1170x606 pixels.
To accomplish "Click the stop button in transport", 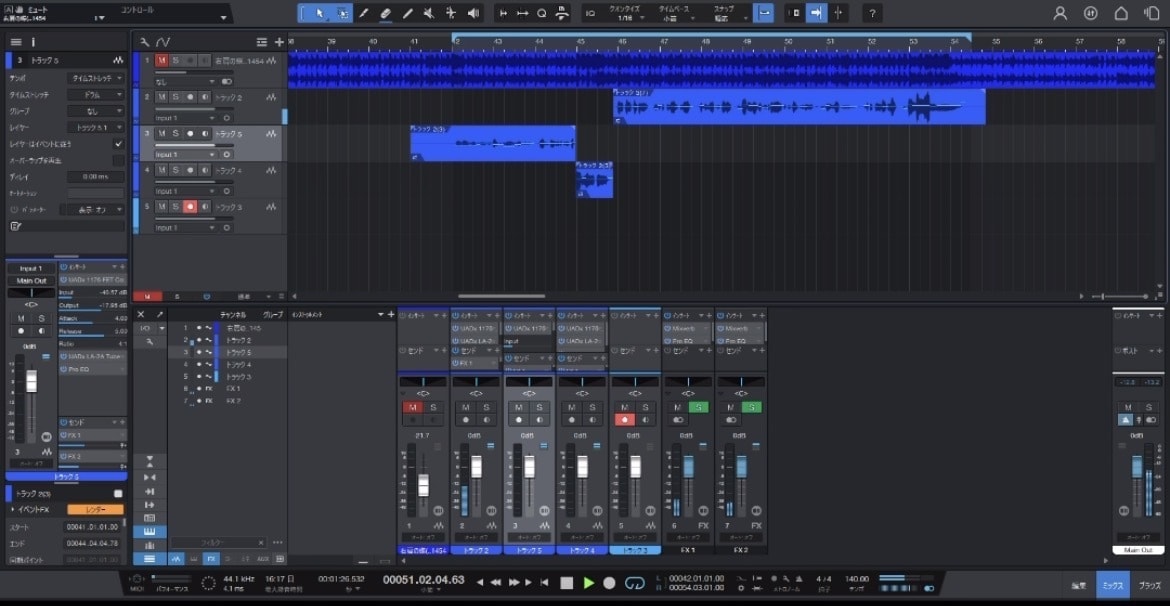I will 567,582.
